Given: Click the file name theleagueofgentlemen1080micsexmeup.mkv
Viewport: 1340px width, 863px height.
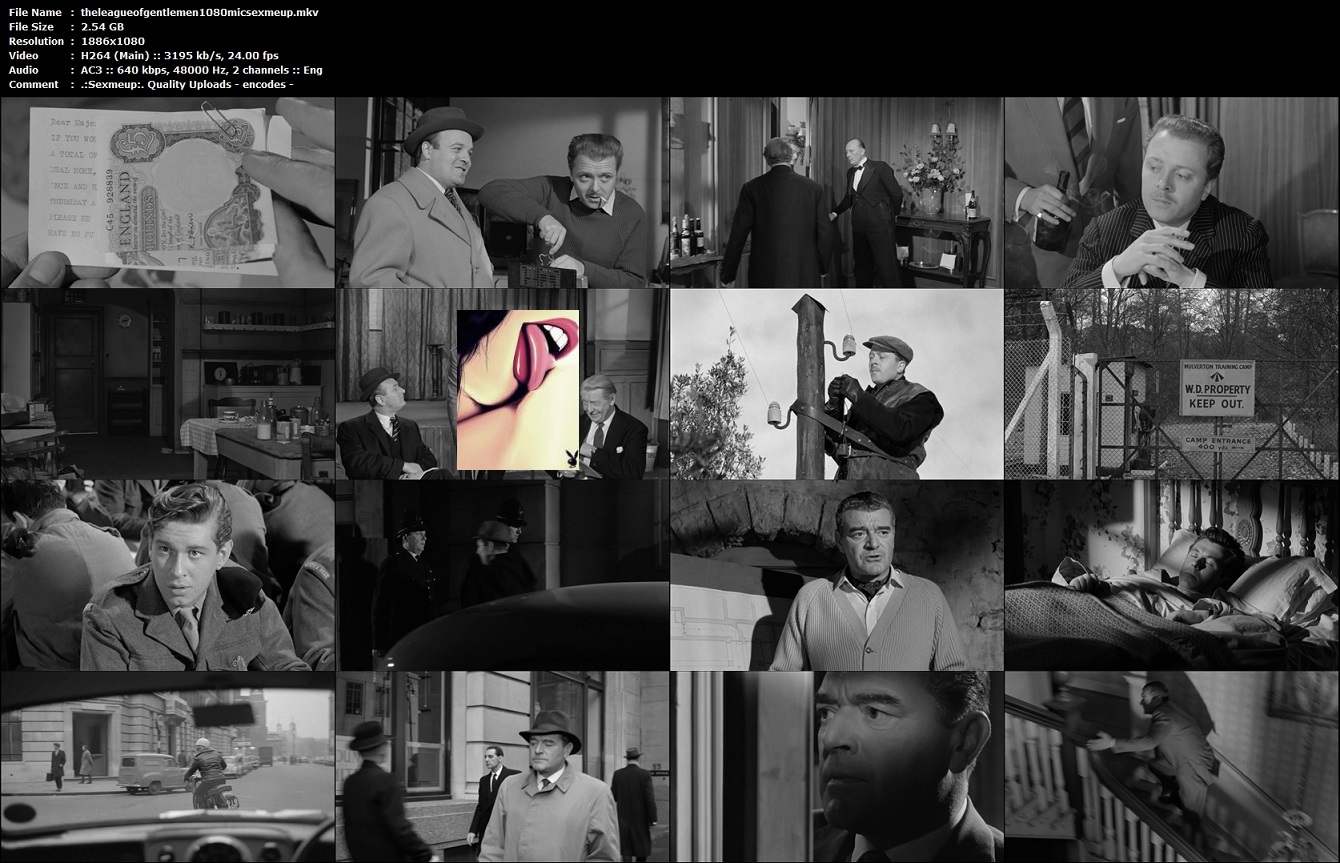Looking at the screenshot, I should (x=199, y=12).
